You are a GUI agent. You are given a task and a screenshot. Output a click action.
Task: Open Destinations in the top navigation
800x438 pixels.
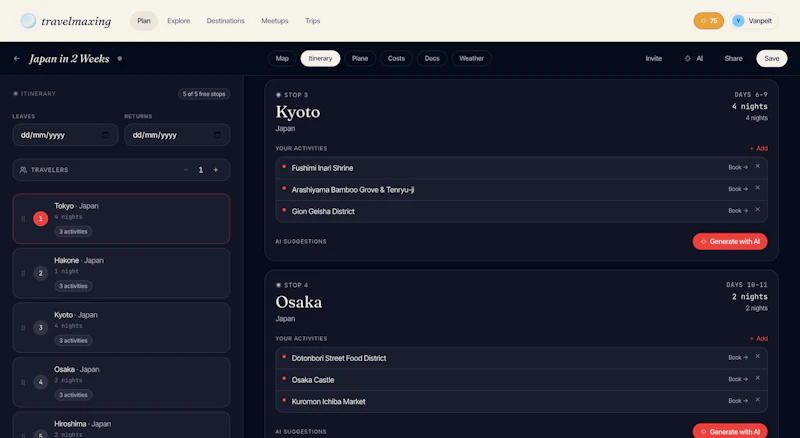pyautogui.click(x=226, y=21)
